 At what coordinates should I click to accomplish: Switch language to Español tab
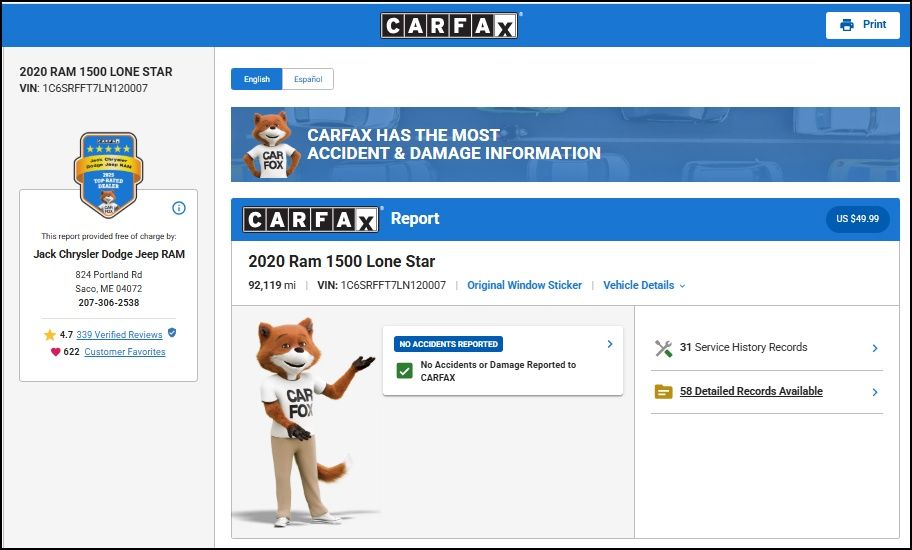pyautogui.click(x=308, y=79)
